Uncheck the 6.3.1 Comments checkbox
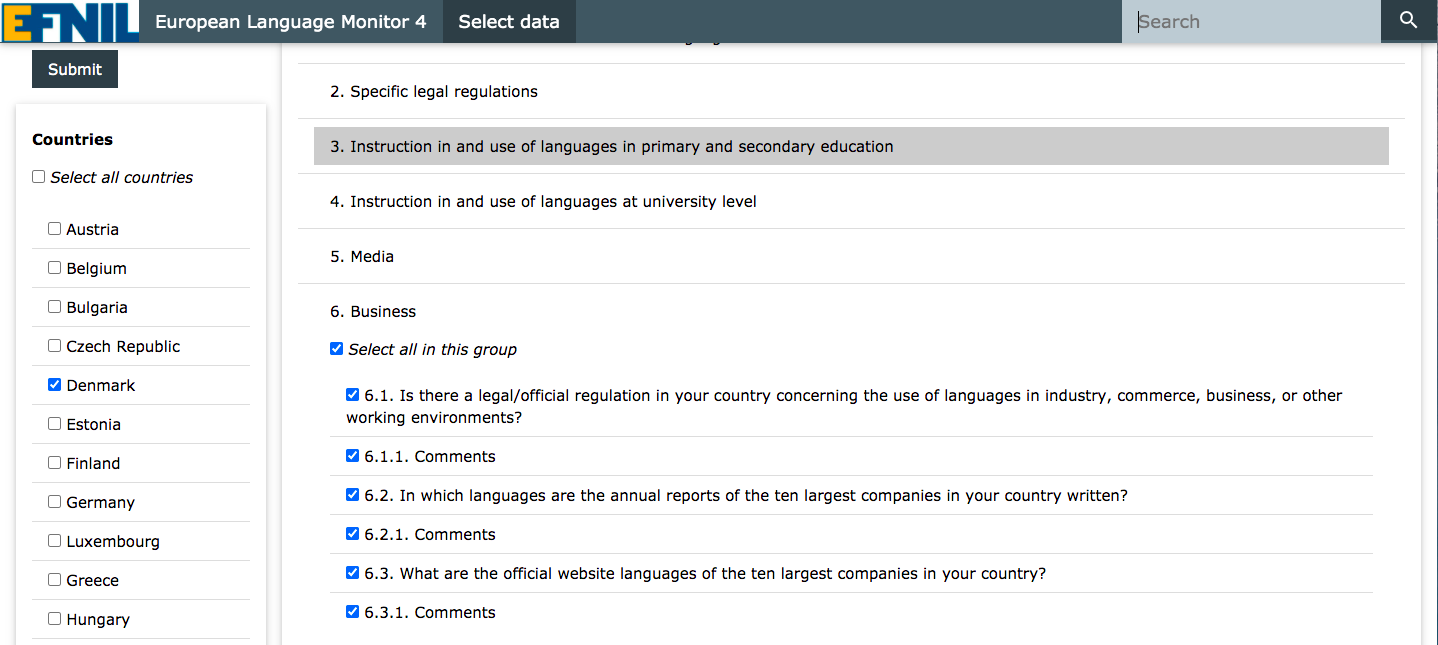The image size is (1438, 645). pyautogui.click(x=352, y=612)
